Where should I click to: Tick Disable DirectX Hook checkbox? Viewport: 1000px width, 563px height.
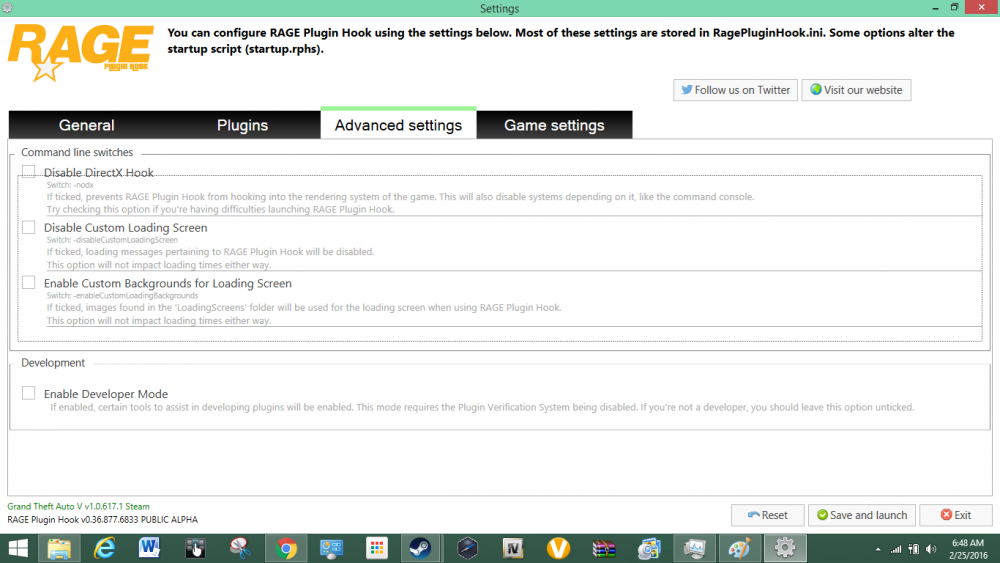click(x=28, y=172)
